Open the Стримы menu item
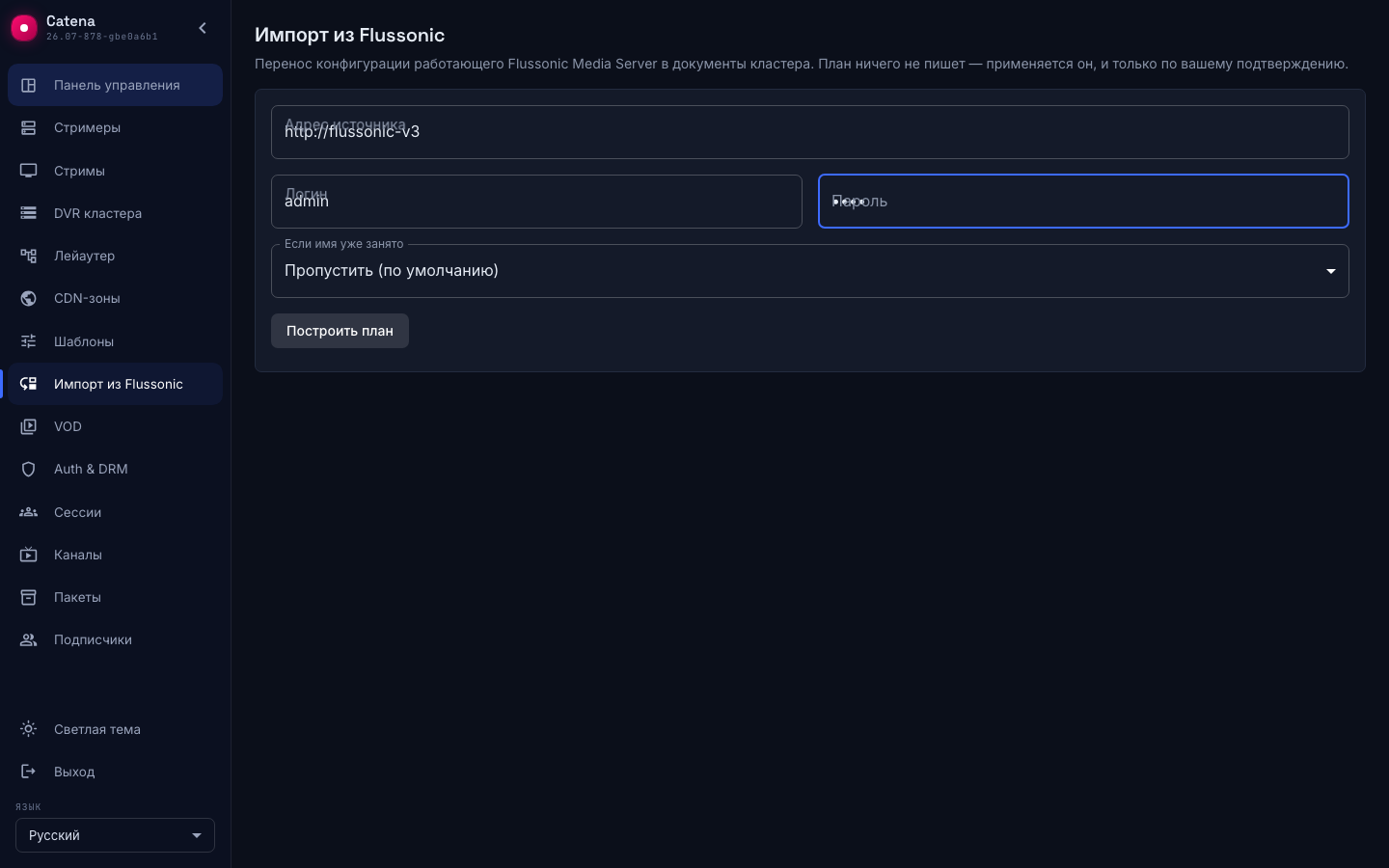Viewport: 1389px width, 868px height. coord(116,171)
